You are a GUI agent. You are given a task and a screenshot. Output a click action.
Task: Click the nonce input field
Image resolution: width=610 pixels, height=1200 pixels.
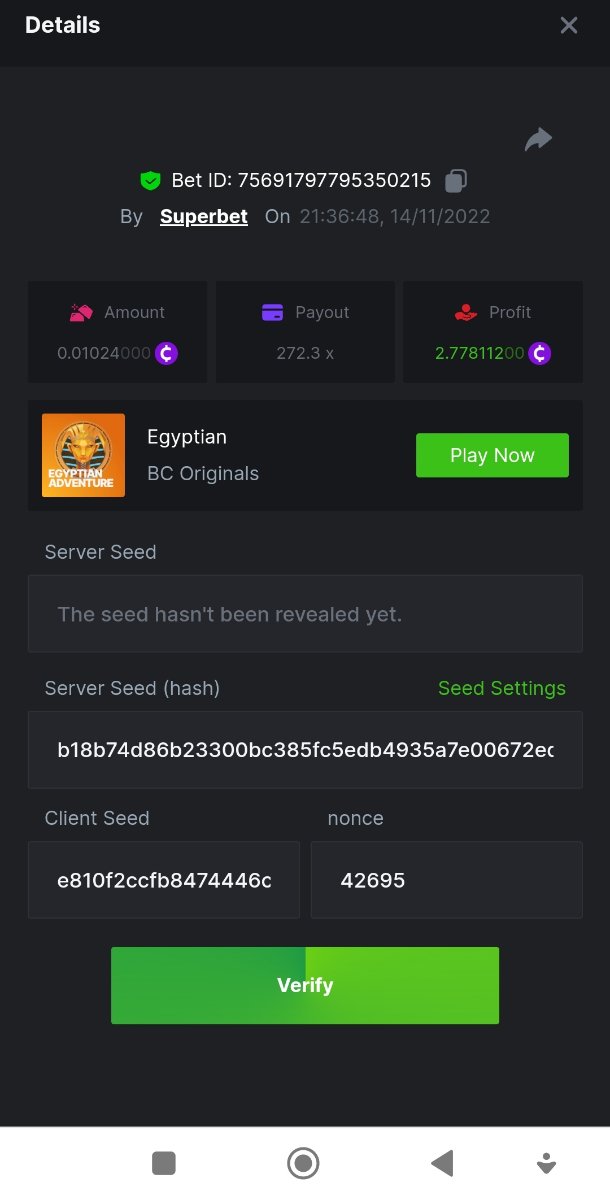(446, 880)
